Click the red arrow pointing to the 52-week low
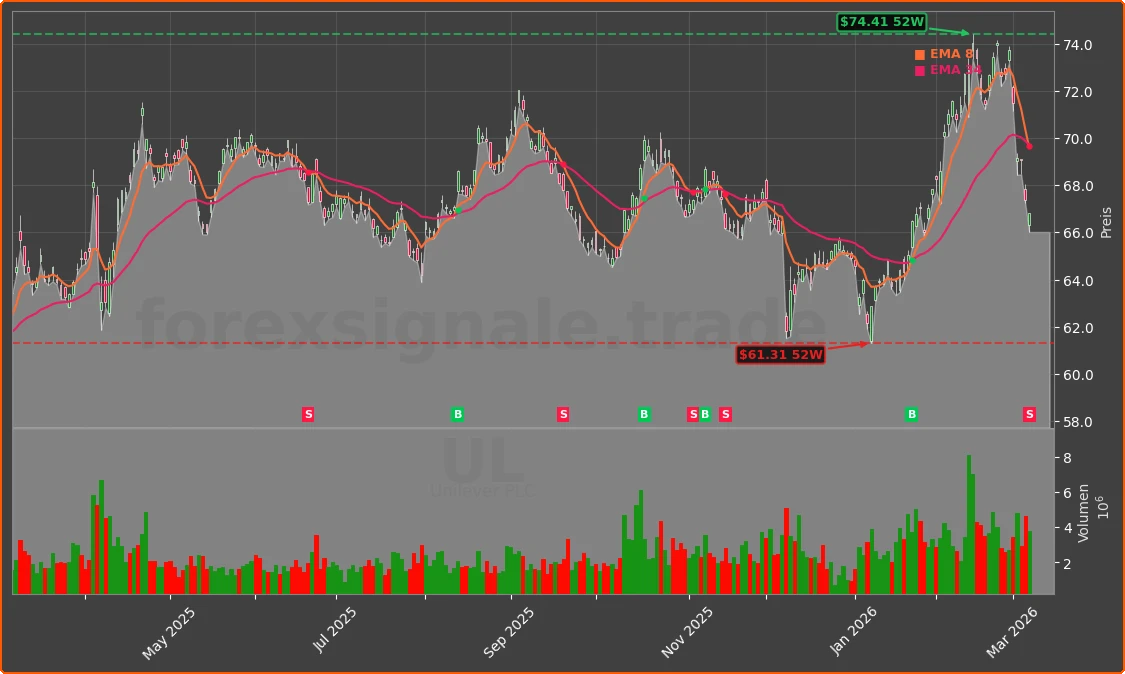1125x674 pixels. pyautogui.click(x=850, y=343)
